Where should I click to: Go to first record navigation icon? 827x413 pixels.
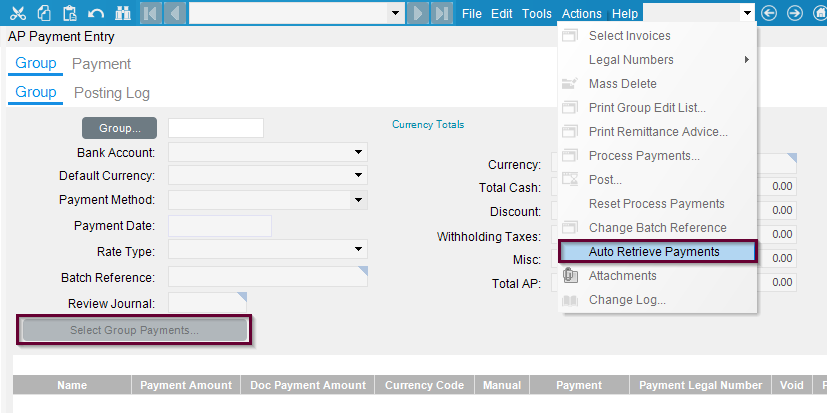[x=151, y=13]
